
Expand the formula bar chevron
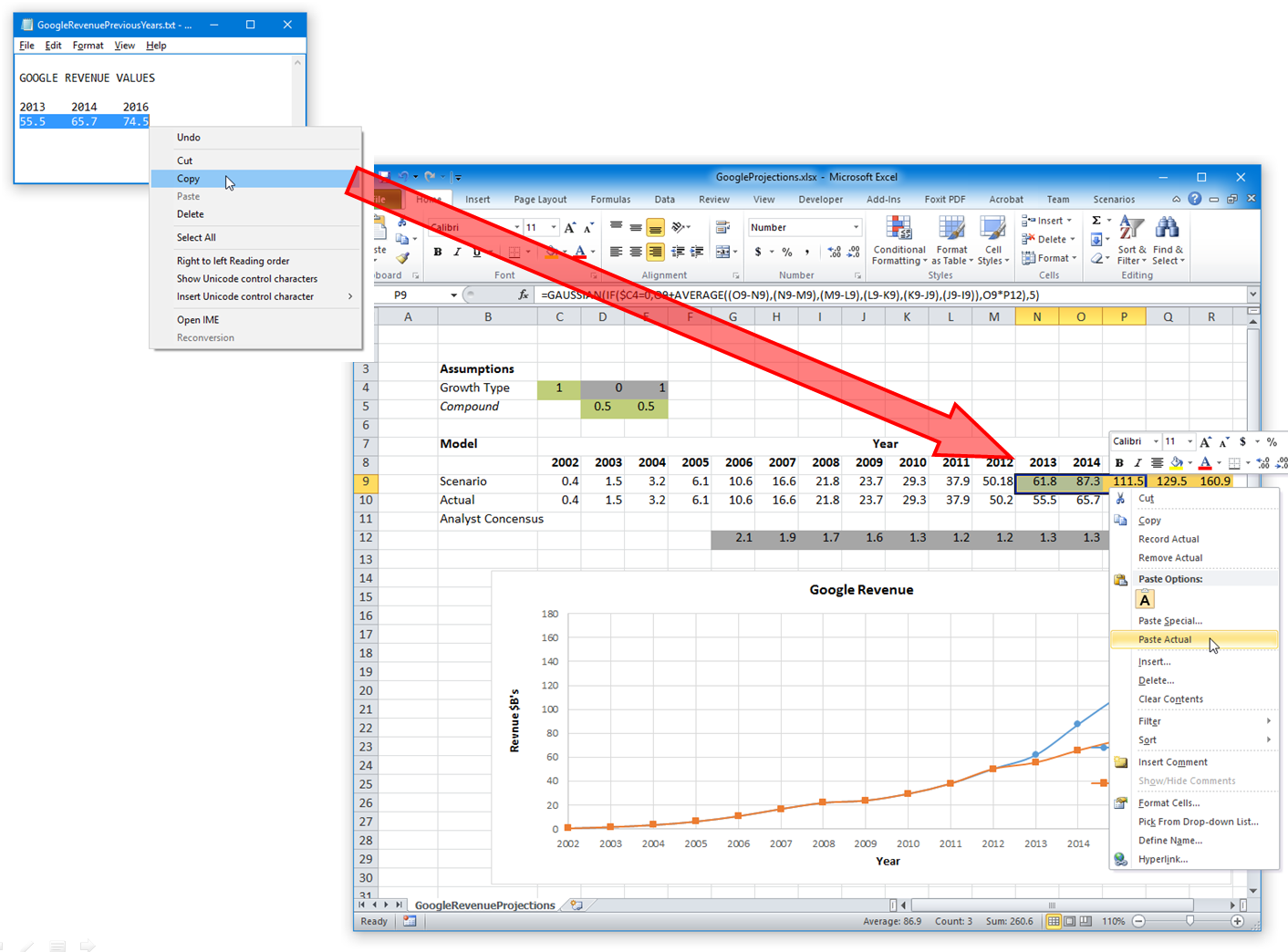1252,294
